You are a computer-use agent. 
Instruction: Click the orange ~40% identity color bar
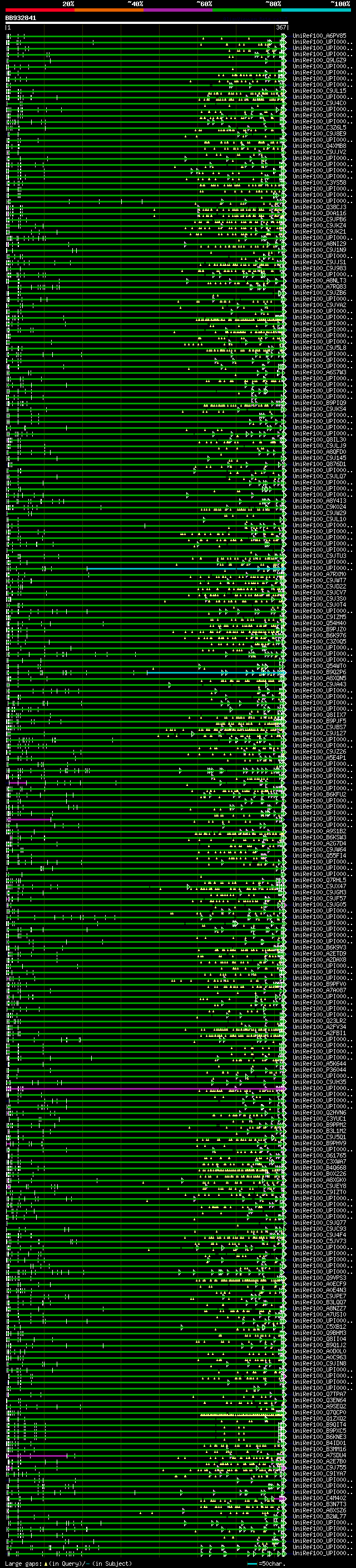[x=109, y=10]
